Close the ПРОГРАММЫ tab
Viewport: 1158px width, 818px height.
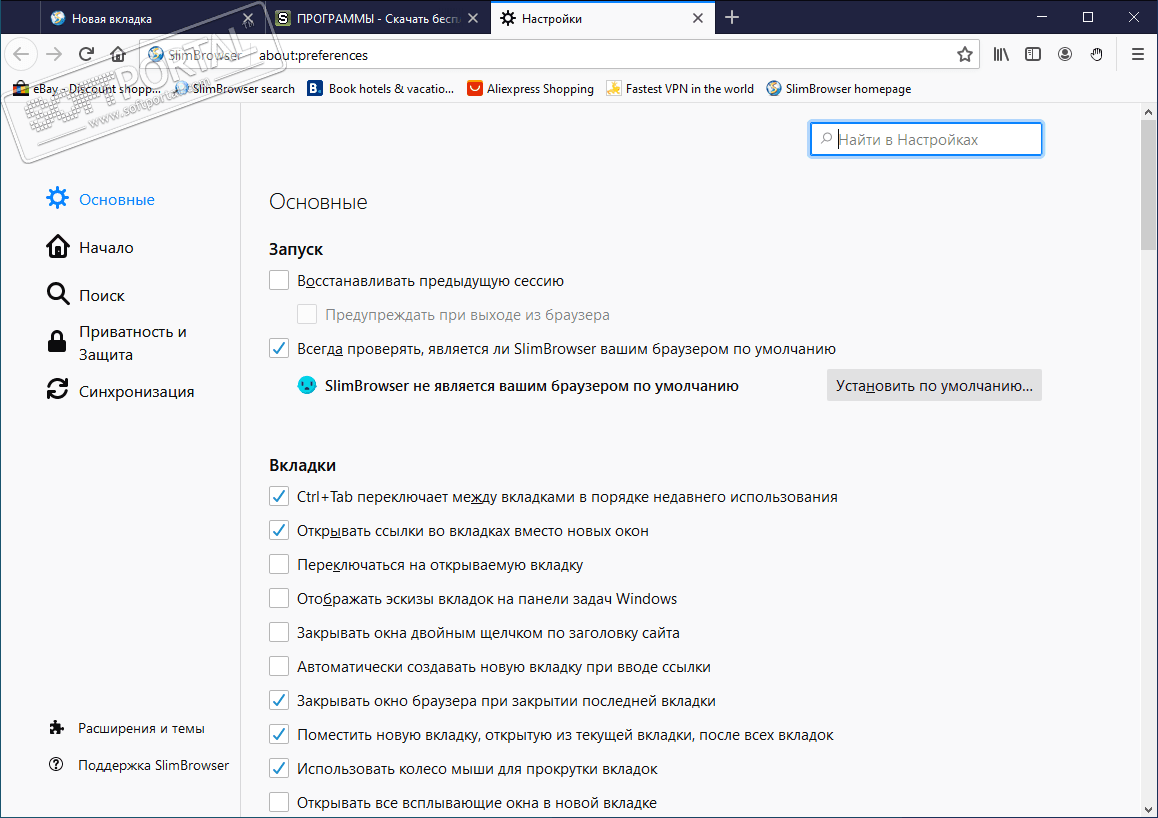click(474, 18)
